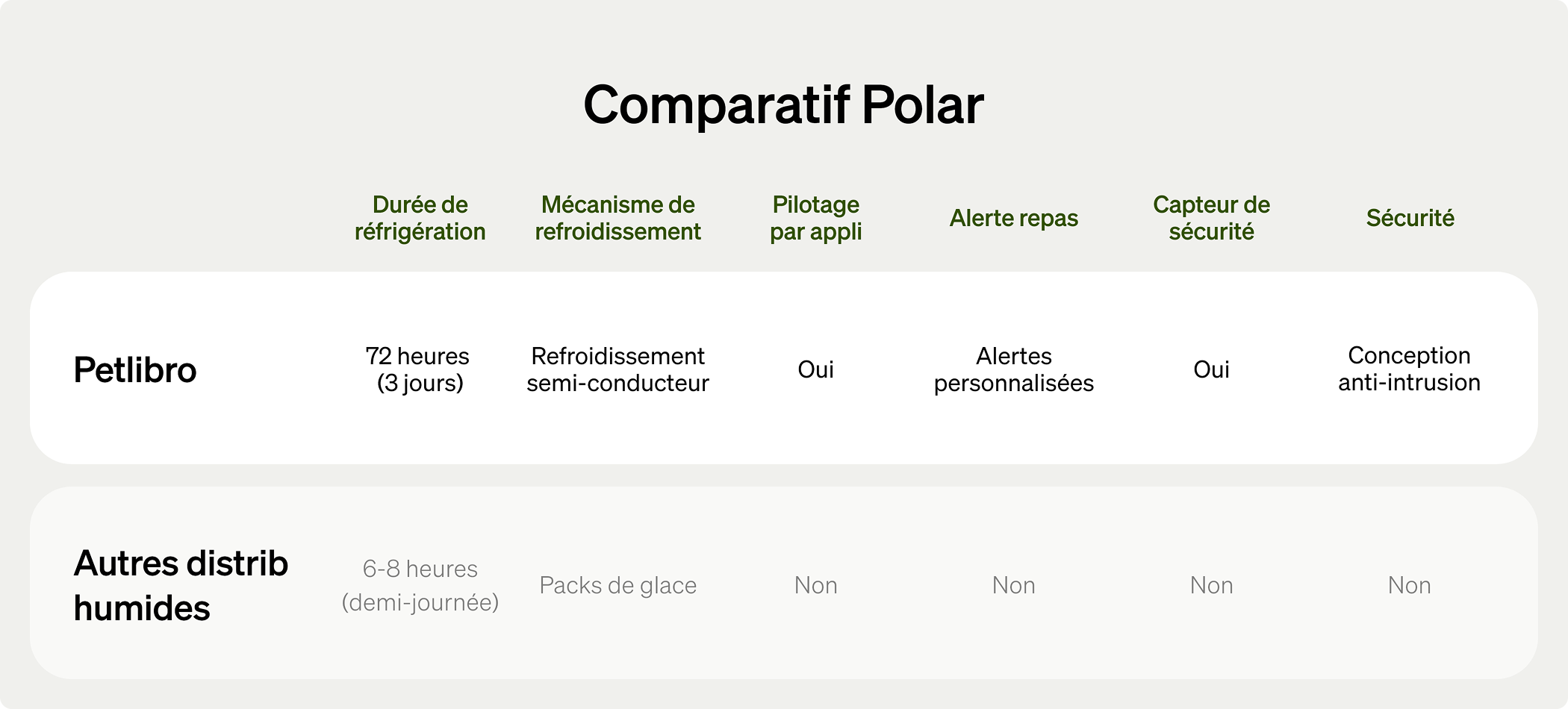Viewport: 1568px width, 709px height.
Task: Select Non under the Sécurité column
Action: [1409, 585]
